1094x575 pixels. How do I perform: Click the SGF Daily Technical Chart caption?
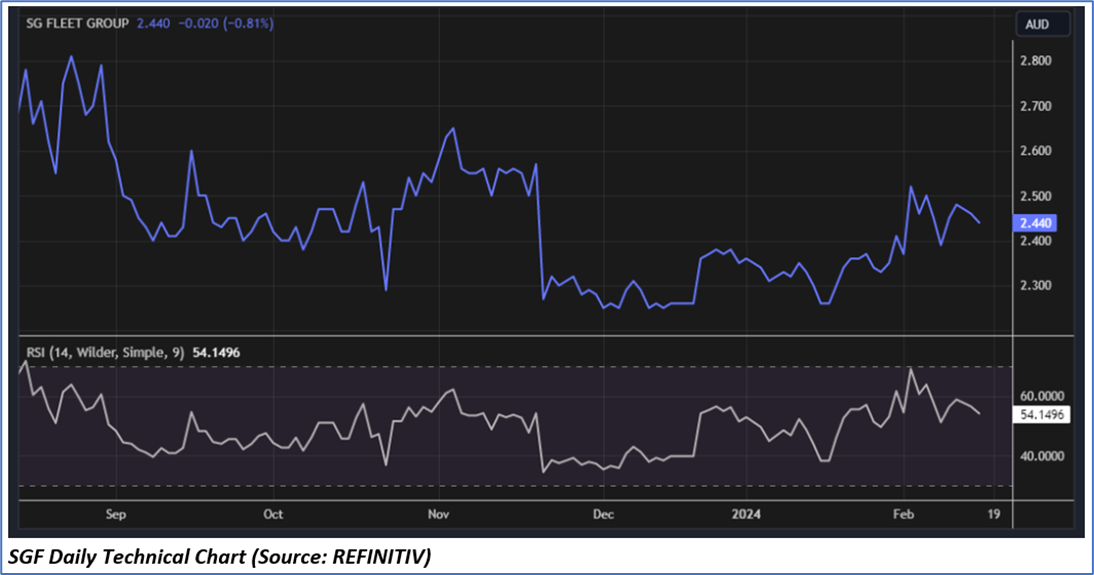click(220, 556)
